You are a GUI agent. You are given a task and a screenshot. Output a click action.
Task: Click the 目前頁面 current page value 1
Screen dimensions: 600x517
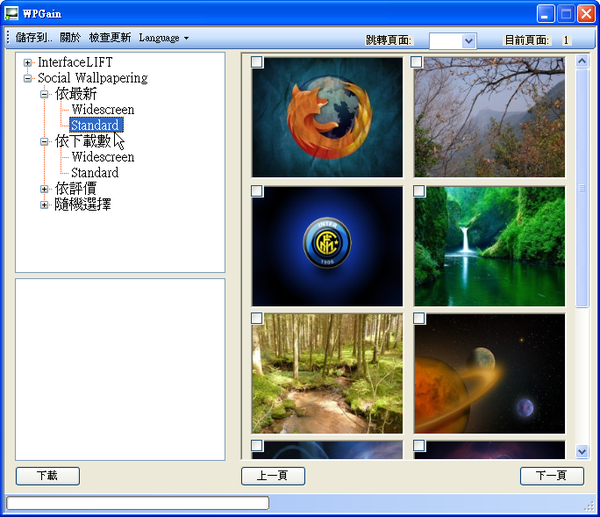[x=566, y=40]
